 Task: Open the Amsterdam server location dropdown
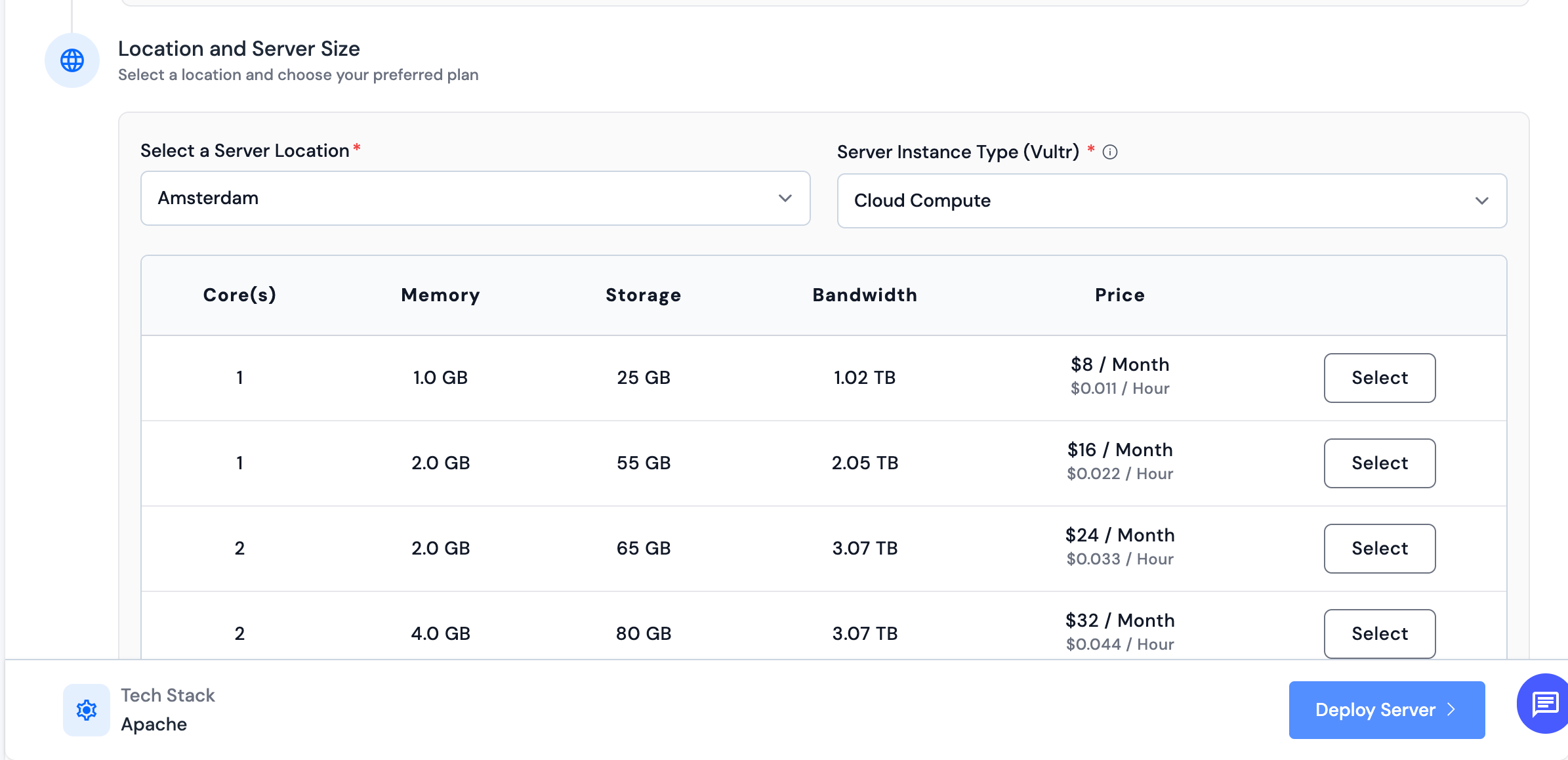[474, 198]
